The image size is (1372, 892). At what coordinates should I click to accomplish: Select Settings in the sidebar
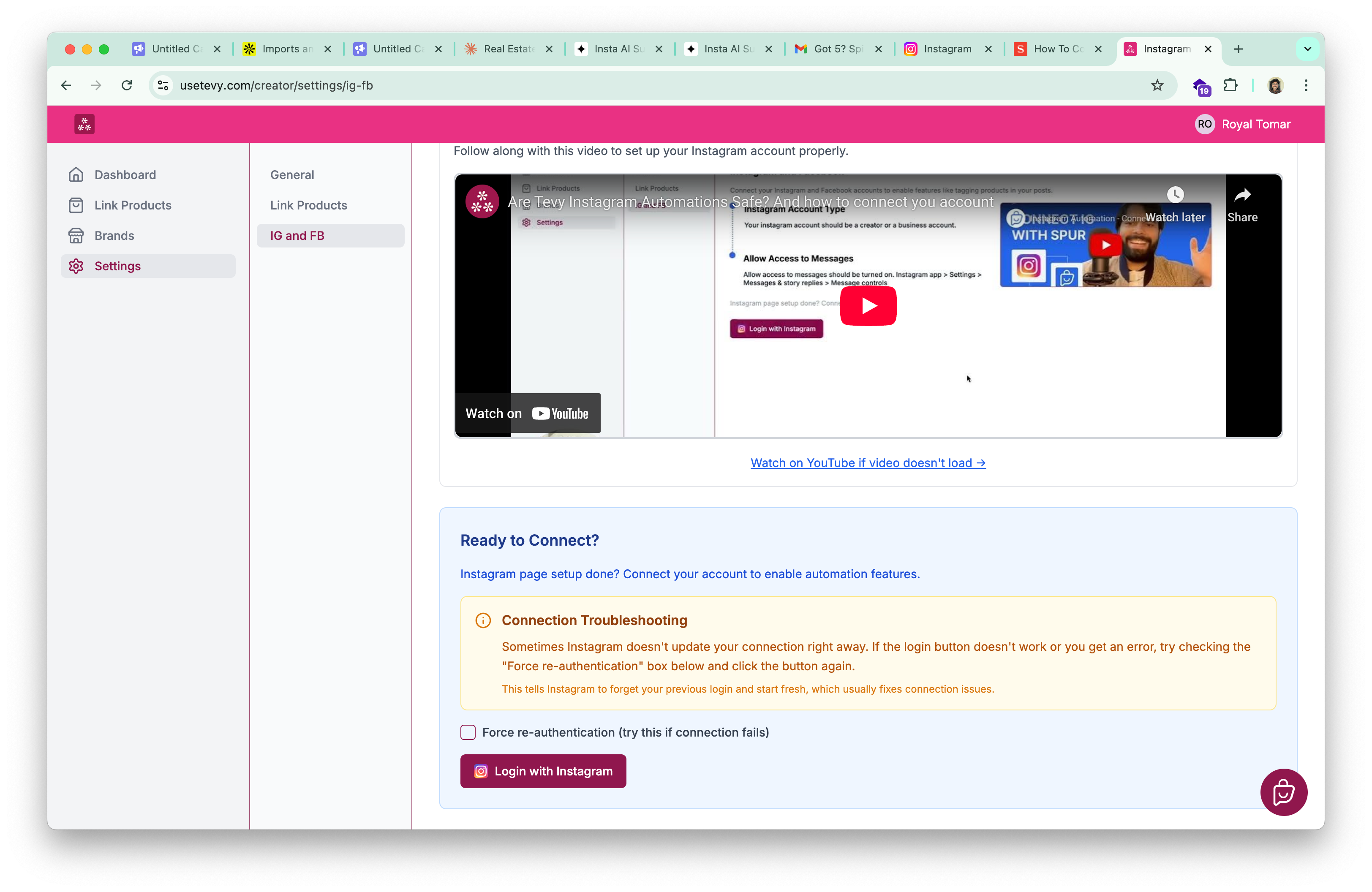(x=148, y=266)
